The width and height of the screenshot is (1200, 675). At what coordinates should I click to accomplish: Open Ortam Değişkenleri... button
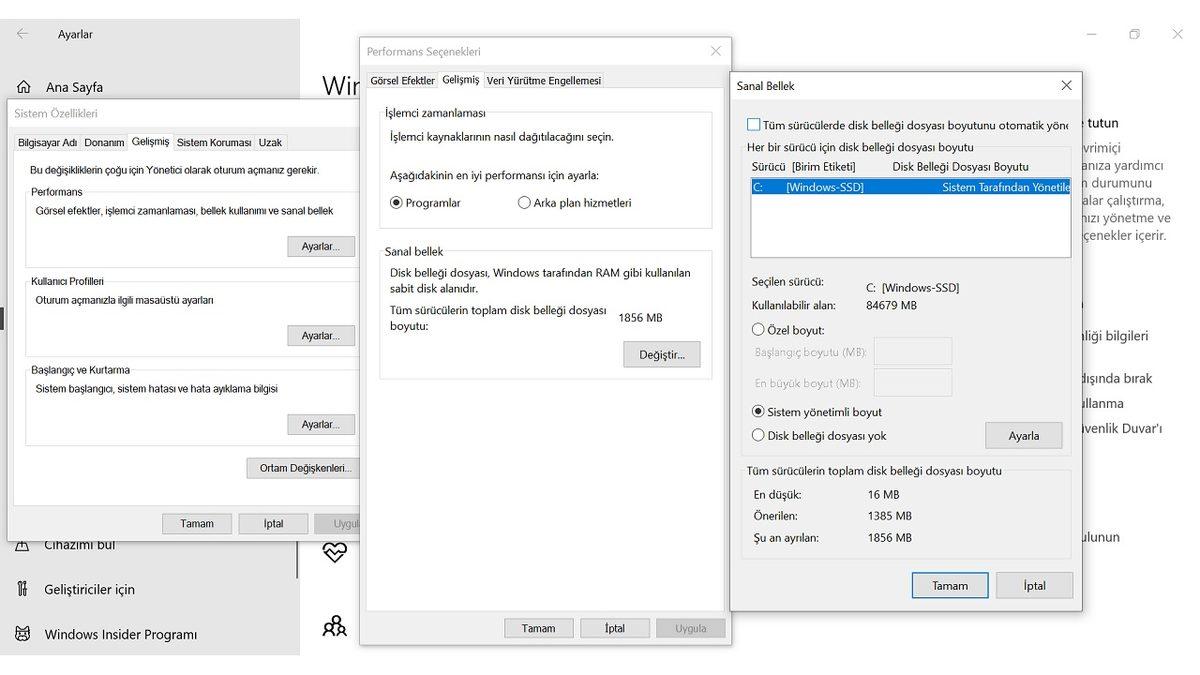(304, 468)
